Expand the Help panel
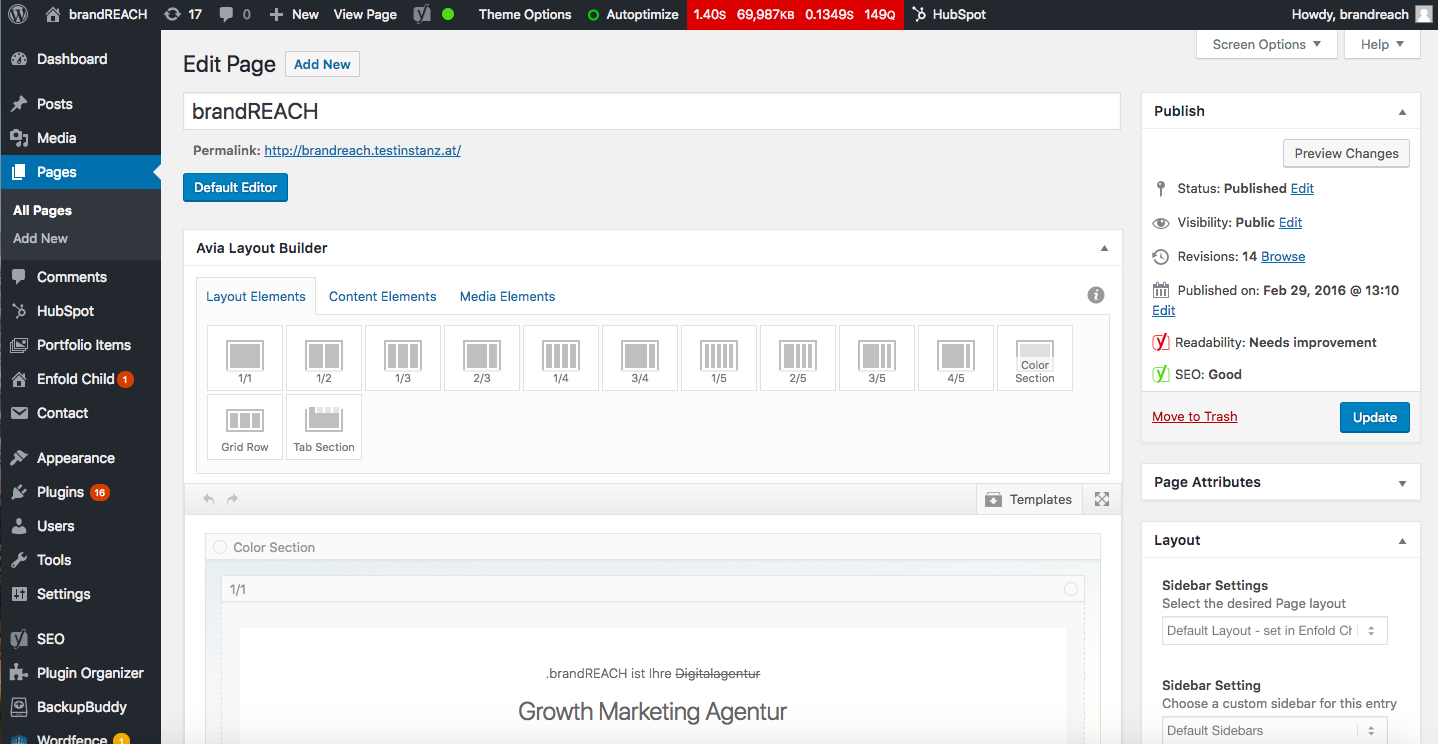The image size is (1438, 744). click(x=1383, y=44)
